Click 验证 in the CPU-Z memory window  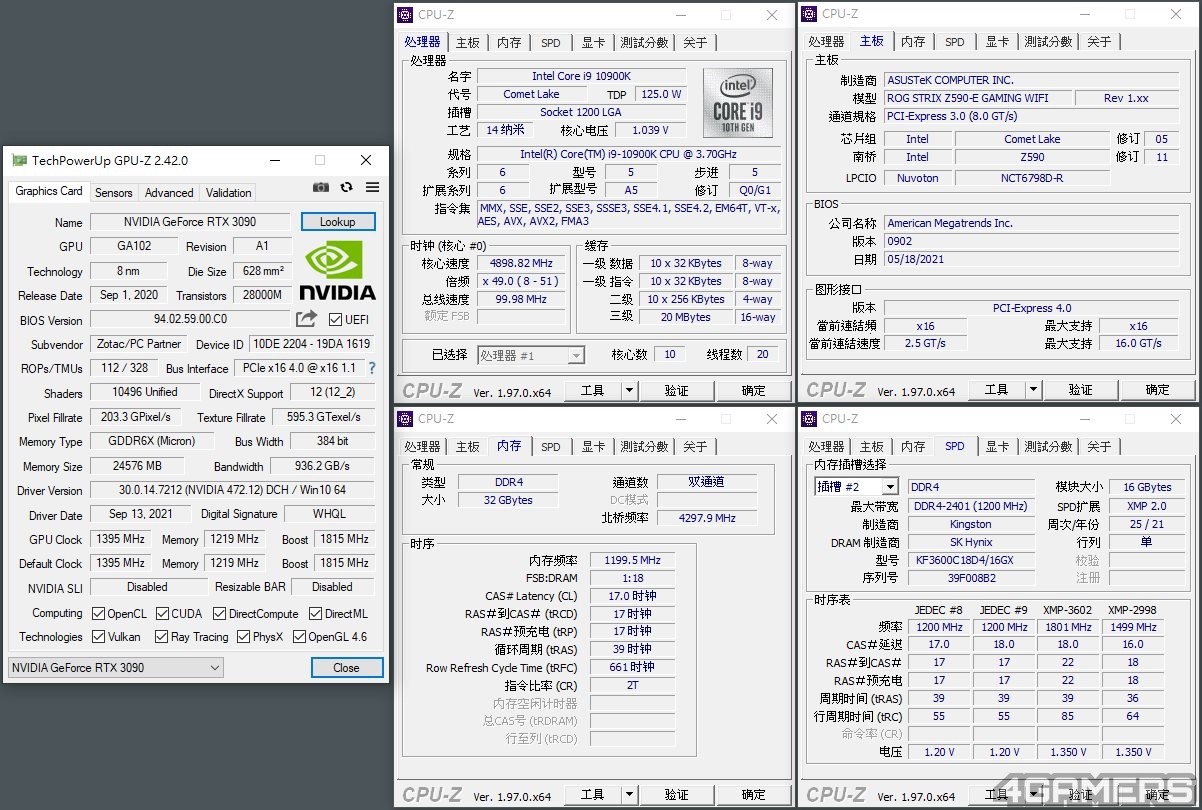coord(677,795)
